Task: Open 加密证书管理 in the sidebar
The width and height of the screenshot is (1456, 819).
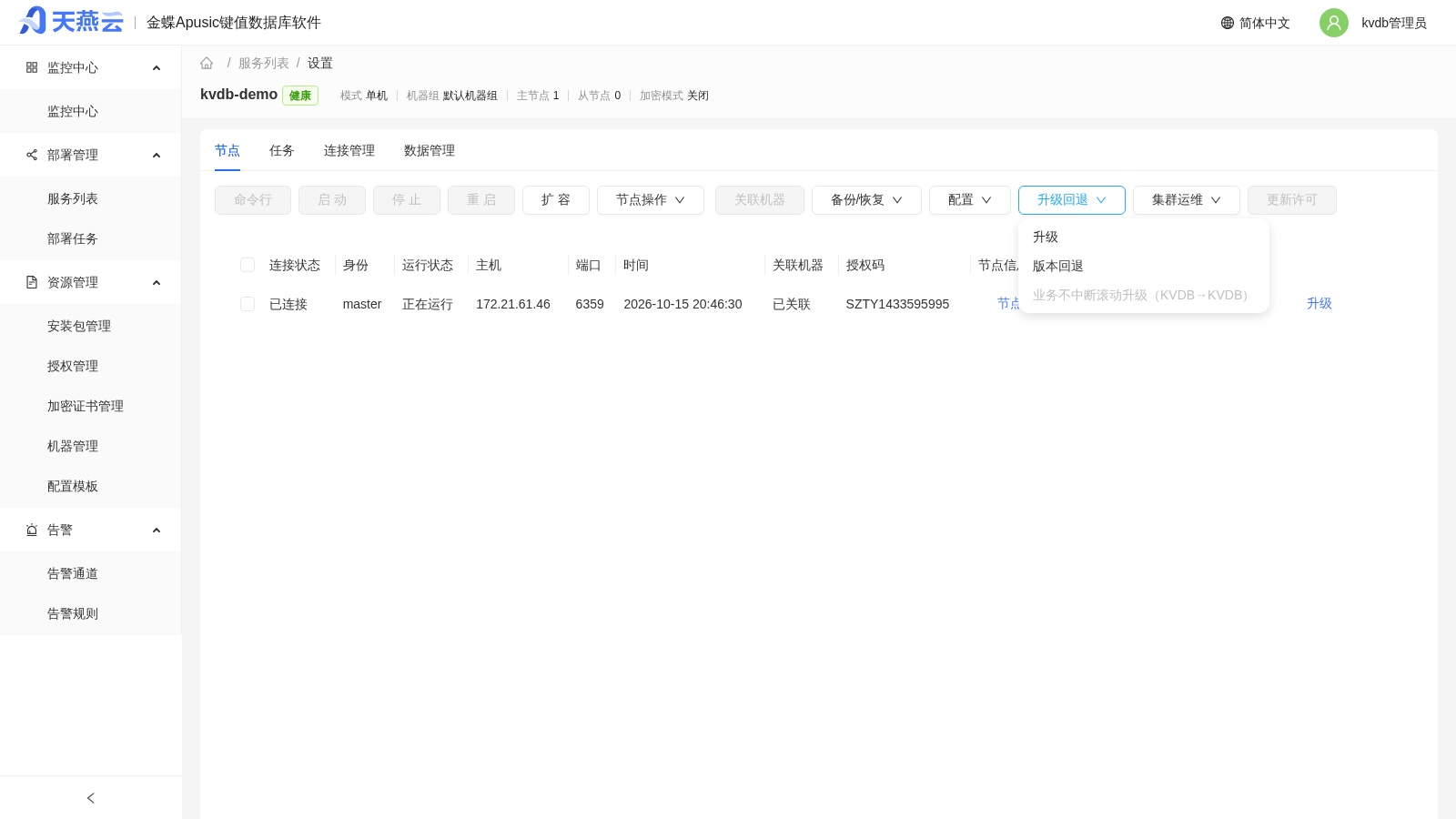Action: [x=91, y=406]
